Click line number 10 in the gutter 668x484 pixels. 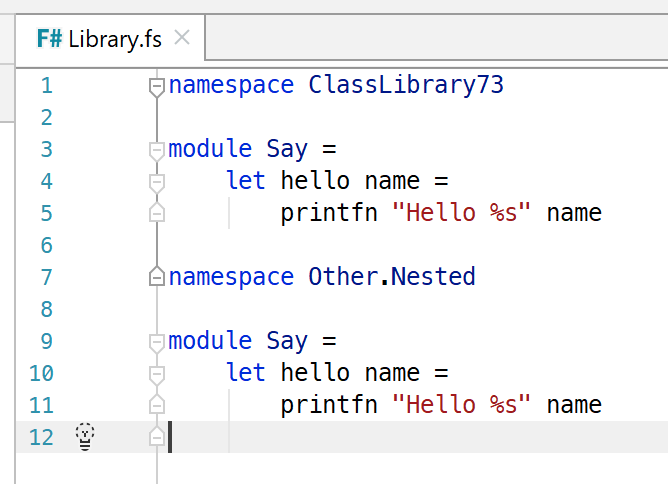click(41, 373)
